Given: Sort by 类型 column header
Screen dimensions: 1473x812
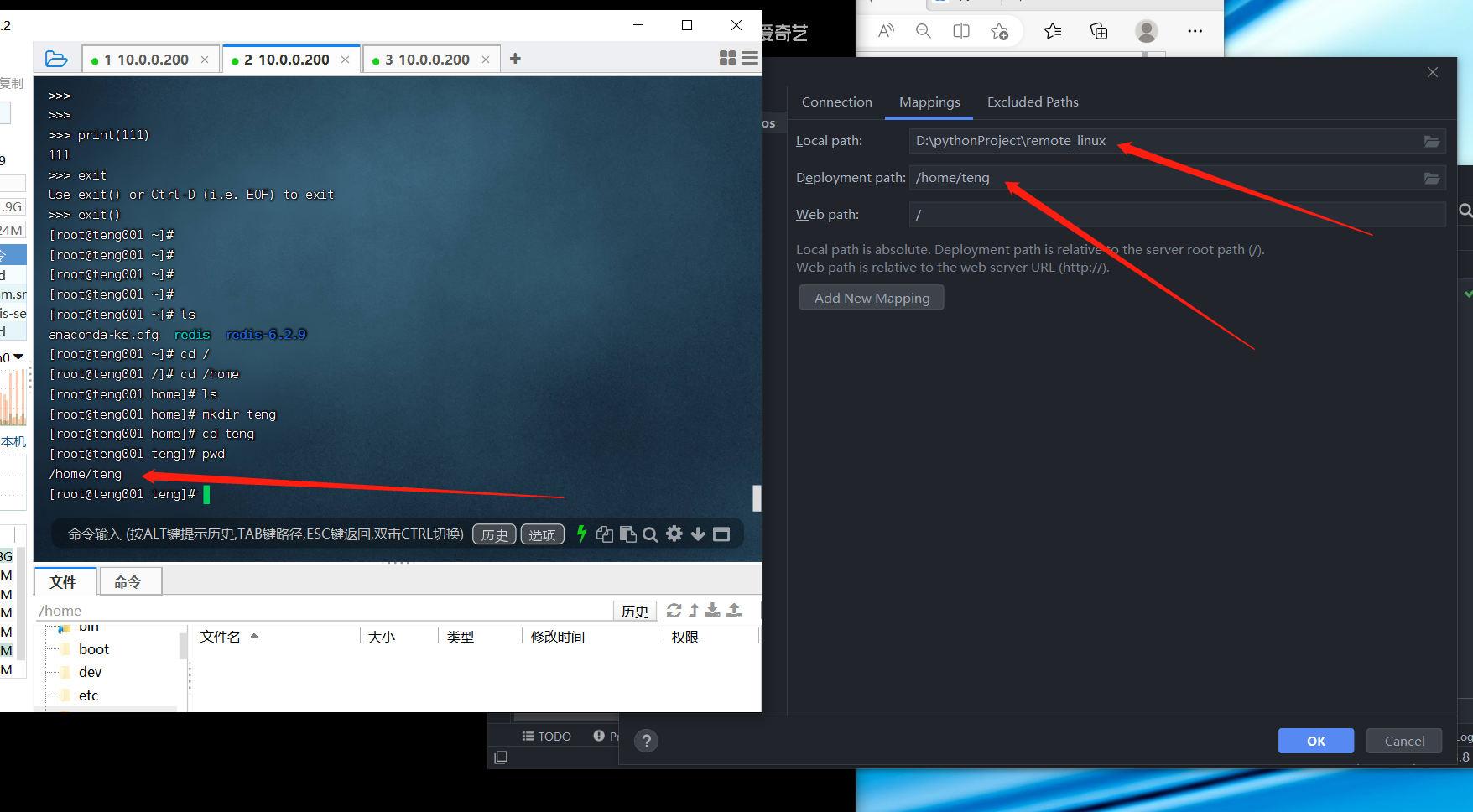Looking at the screenshot, I should click(x=480, y=638).
